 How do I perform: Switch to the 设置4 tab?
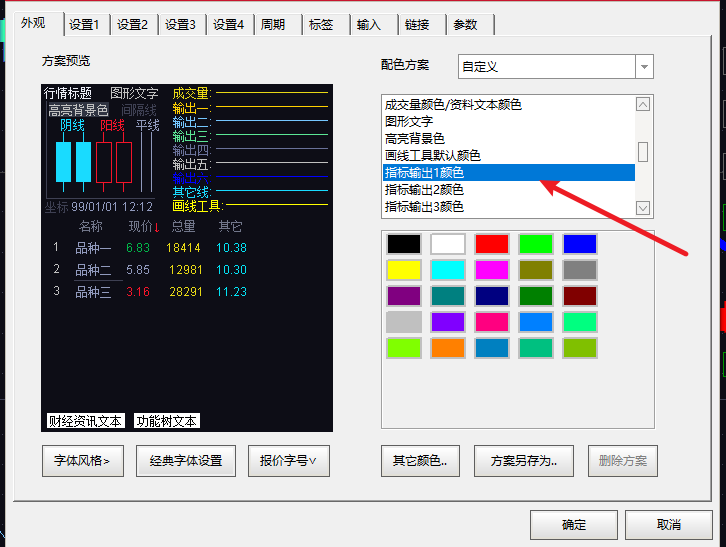[231, 25]
